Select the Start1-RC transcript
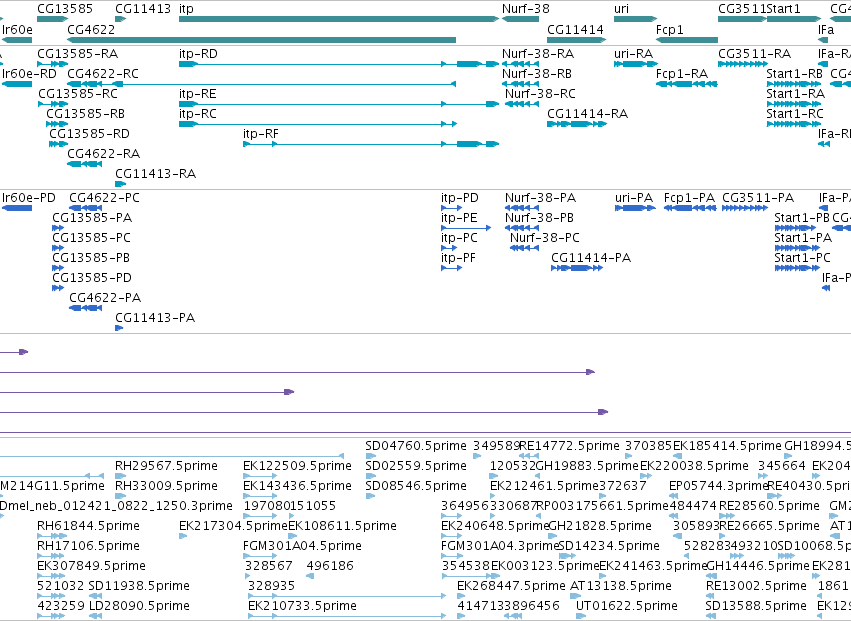 793,124
